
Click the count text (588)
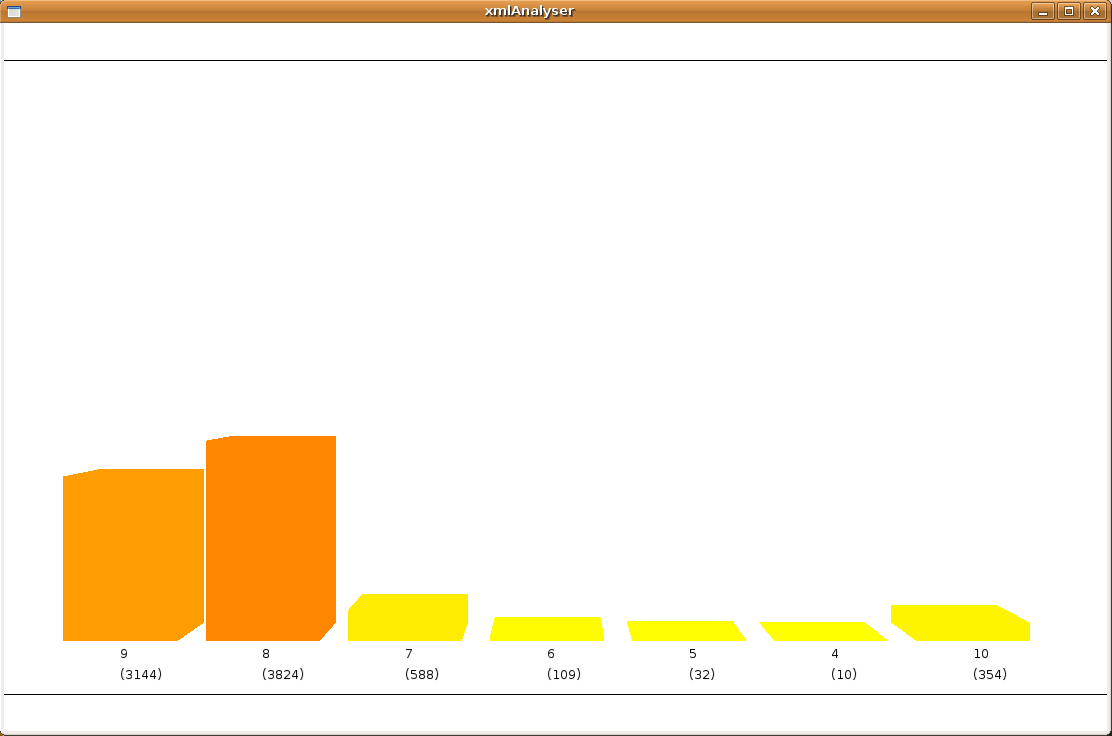coord(422,674)
